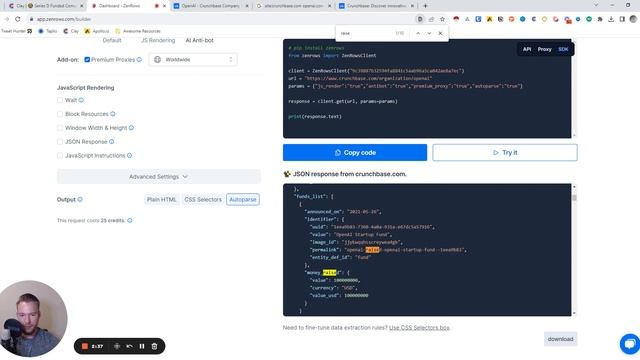The image size is (640, 360).
Task: Pause the screen recording
Action: pyautogui.click(x=142, y=346)
